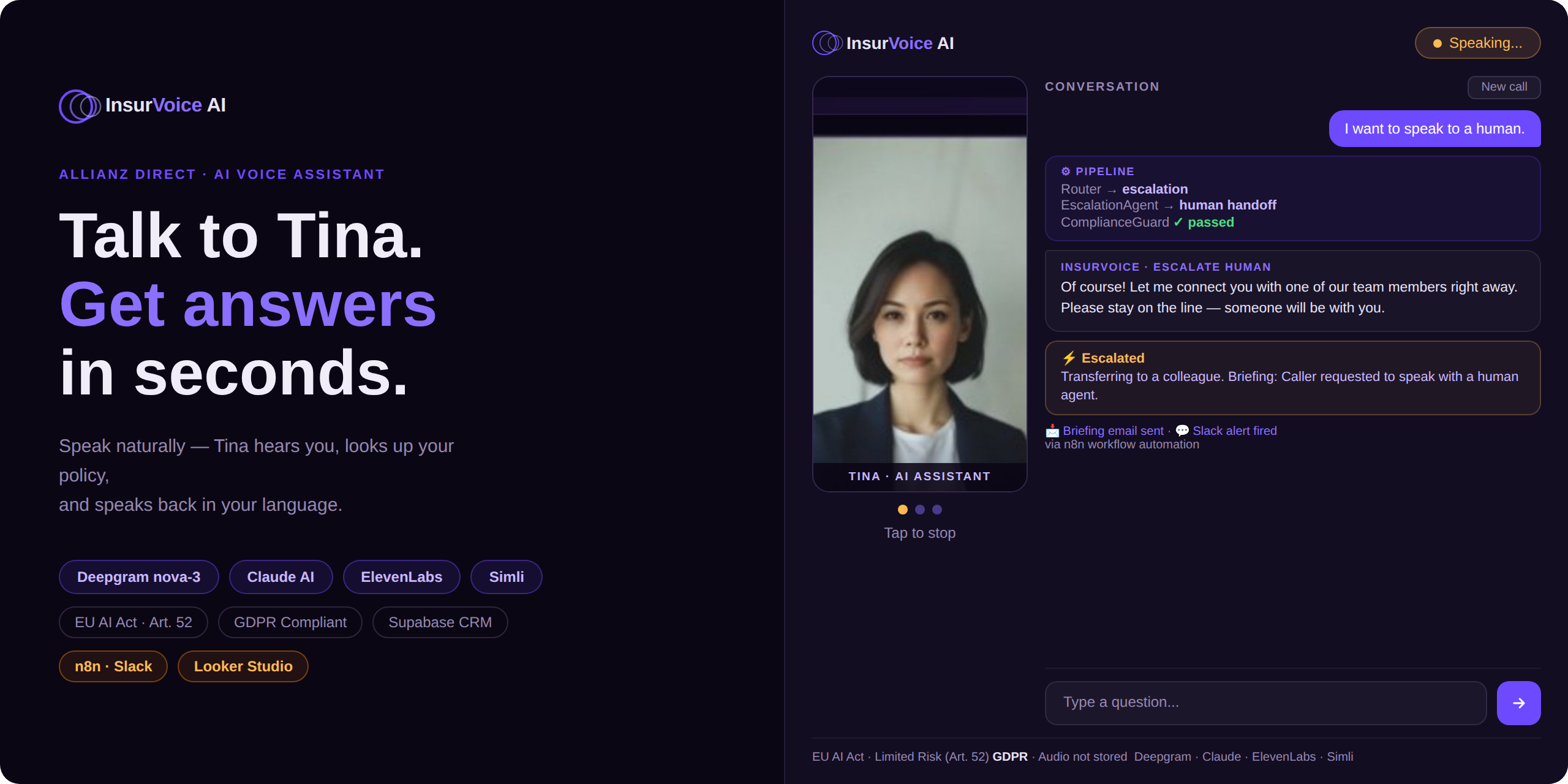Click the ALLIANZ DIRECT · AI VOICE ASSISTANT tagline
This screenshot has height=784, width=1568.
click(222, 175)
